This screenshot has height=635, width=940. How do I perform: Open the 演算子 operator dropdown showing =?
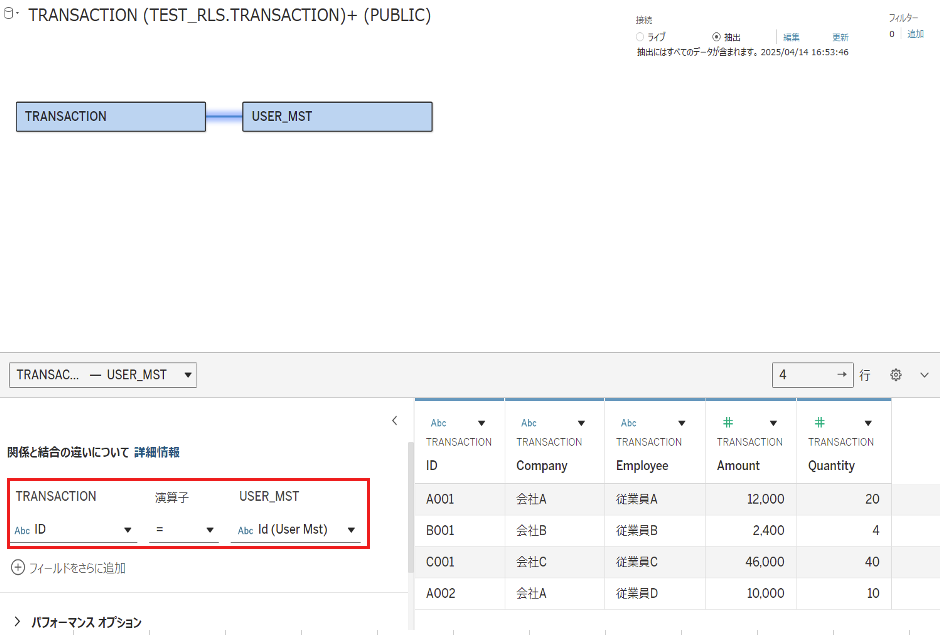[209, 530]
